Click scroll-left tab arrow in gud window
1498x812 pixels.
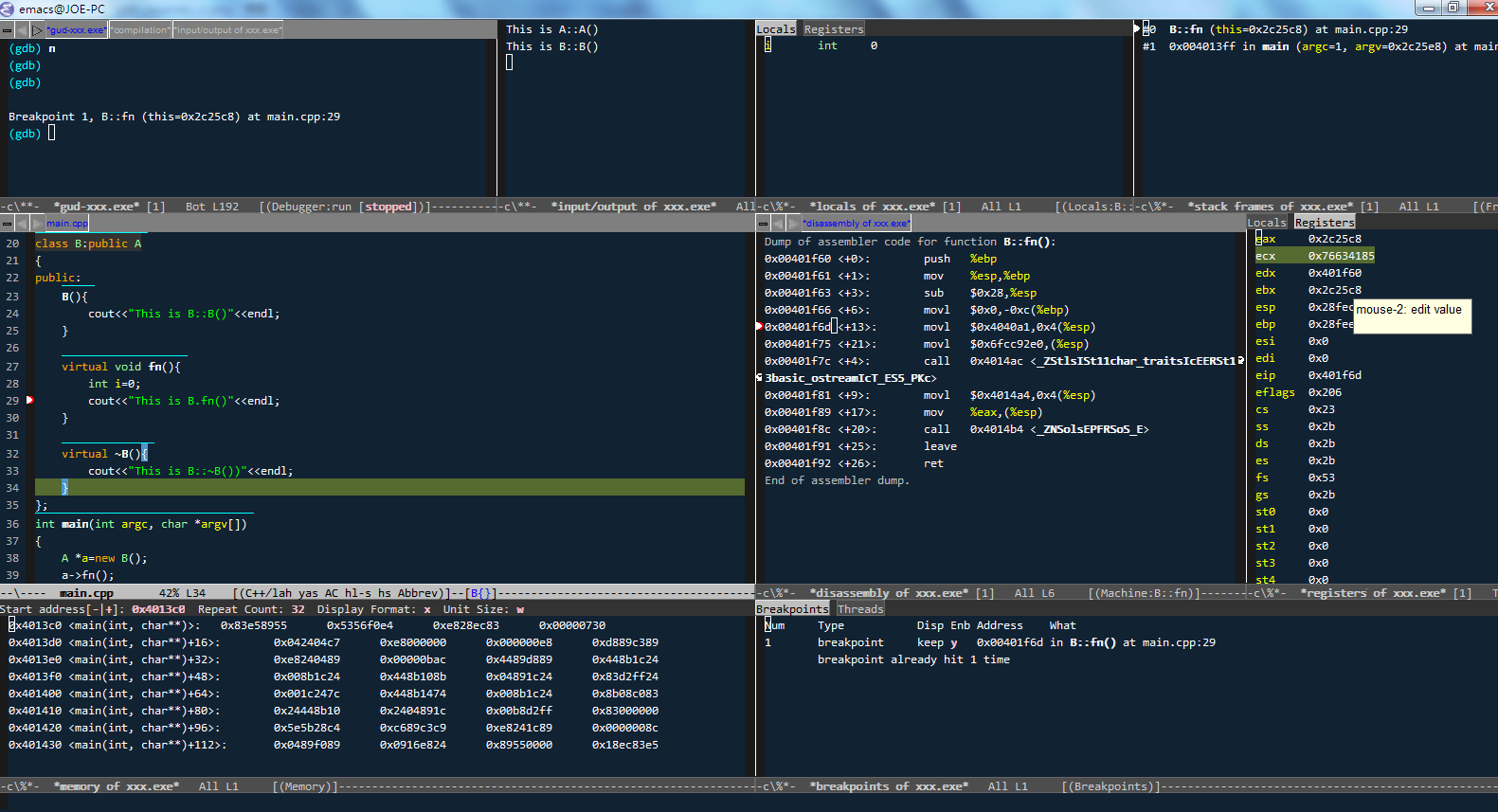coord(23,30)
